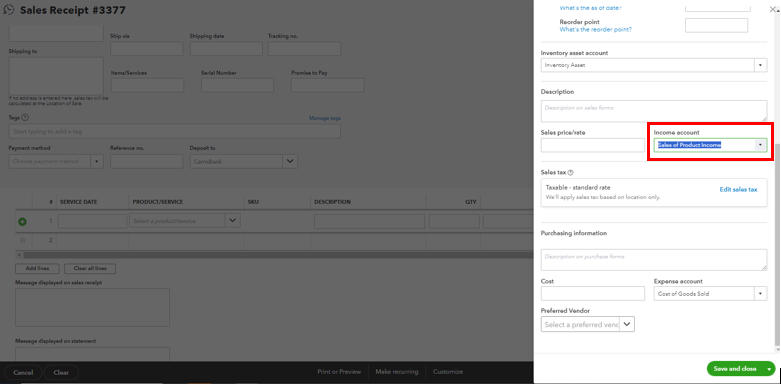Close the product side panel
The image size is (781, 384).
773,8
